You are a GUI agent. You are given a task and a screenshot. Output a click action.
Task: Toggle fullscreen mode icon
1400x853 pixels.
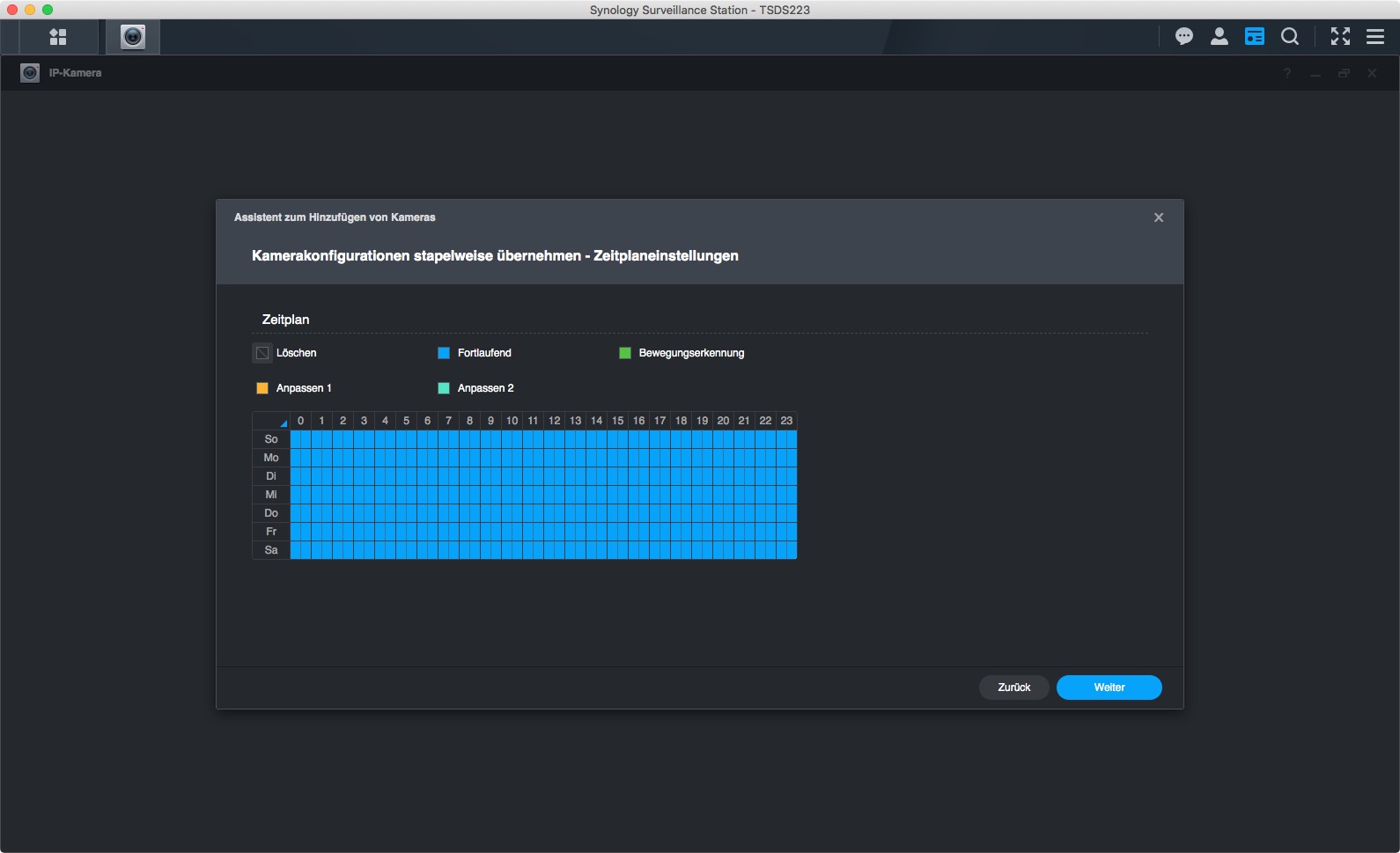click(1340, 36)
